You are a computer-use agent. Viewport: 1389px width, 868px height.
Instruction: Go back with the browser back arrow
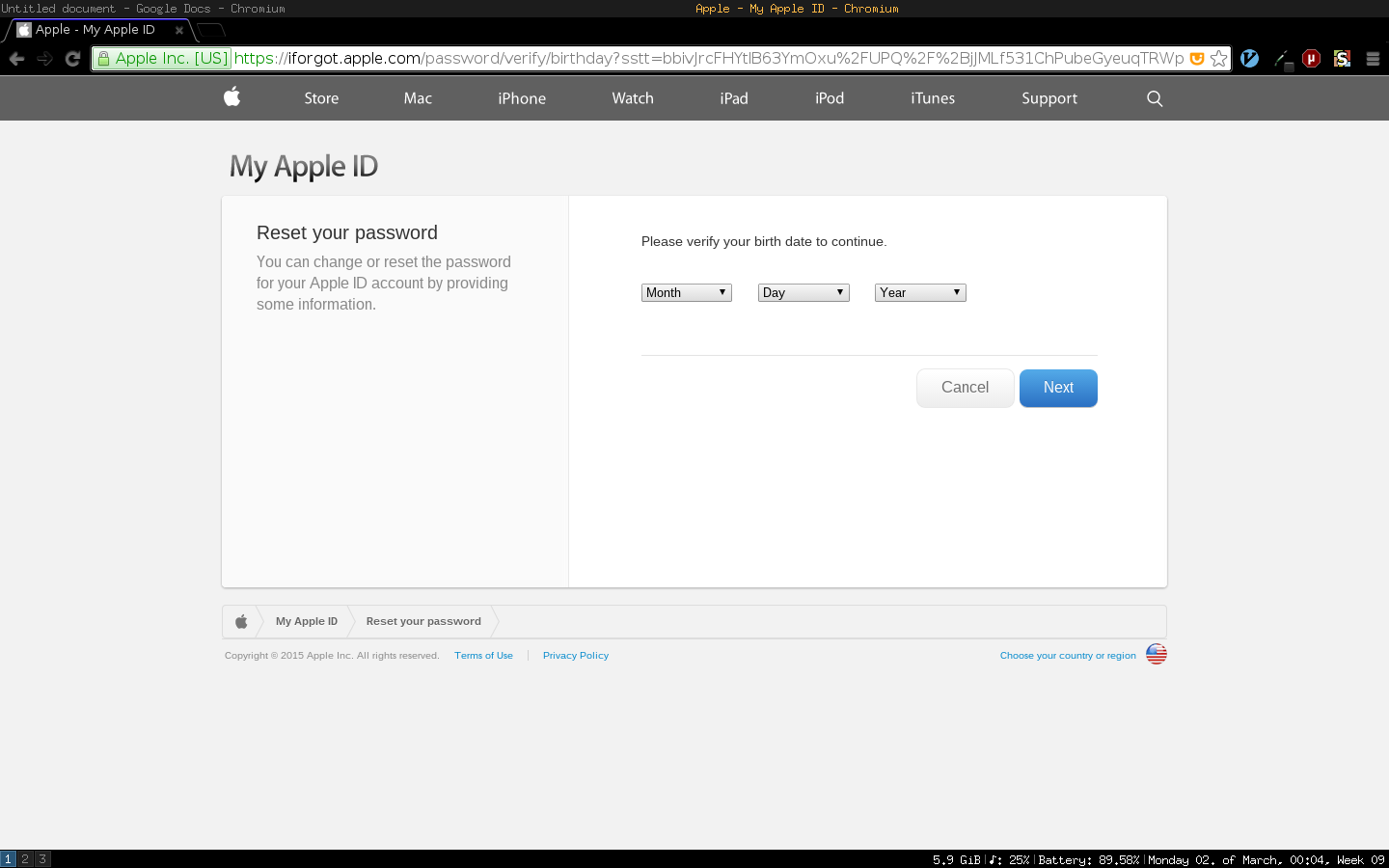(16, 59)
